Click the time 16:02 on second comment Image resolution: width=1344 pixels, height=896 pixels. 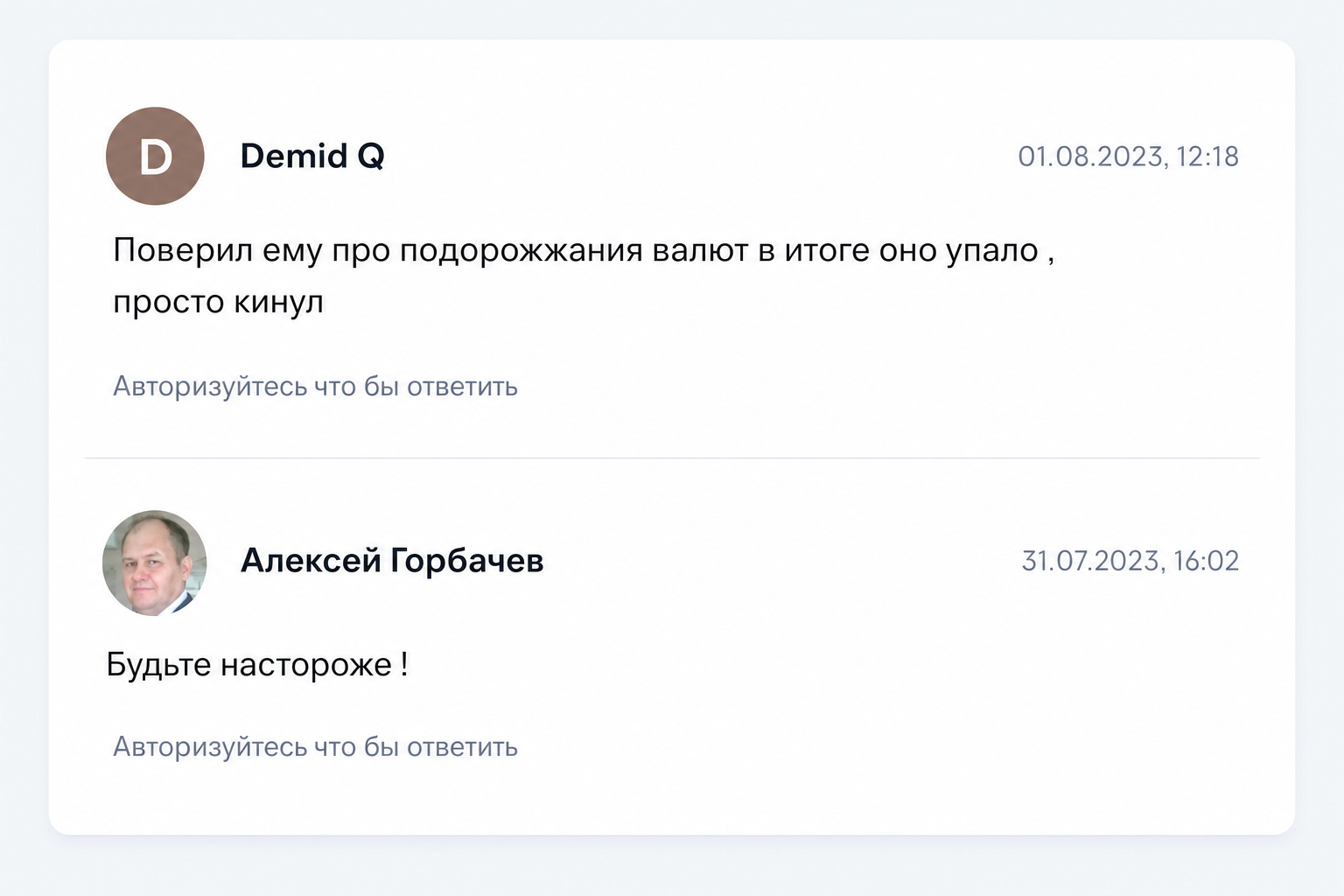[1206, 561]
